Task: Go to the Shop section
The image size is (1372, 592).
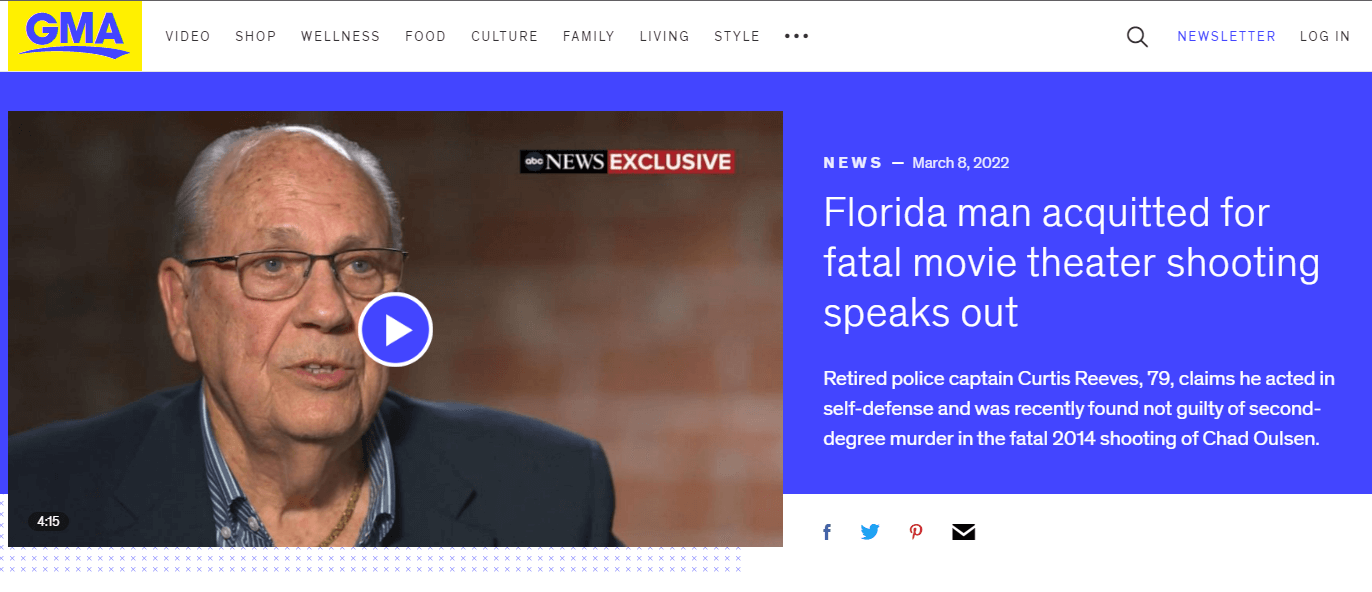Action: (x=256, y=36)
